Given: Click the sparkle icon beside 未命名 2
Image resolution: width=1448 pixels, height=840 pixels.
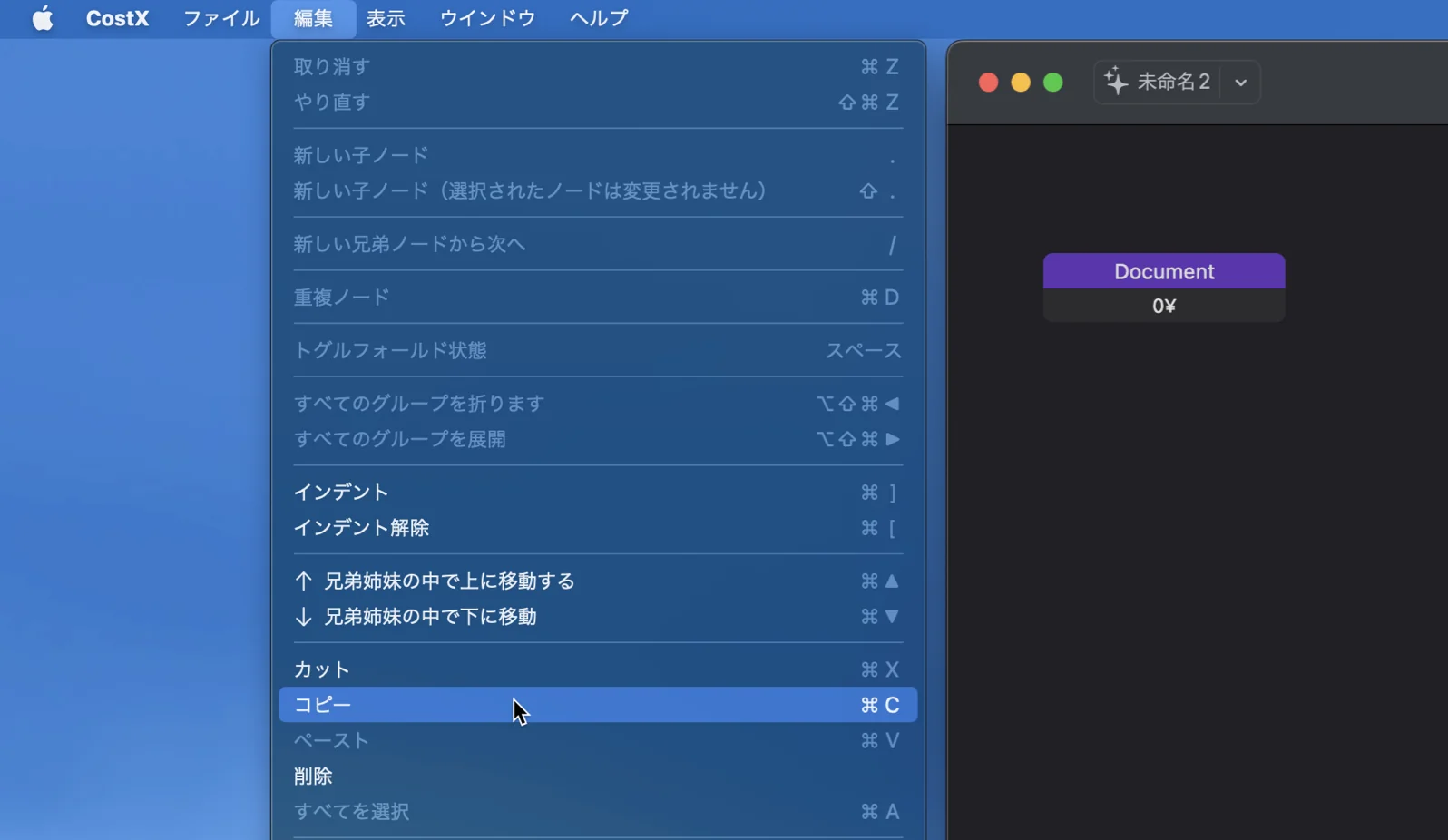Looking at the screenshot, I should (1116, 82).
